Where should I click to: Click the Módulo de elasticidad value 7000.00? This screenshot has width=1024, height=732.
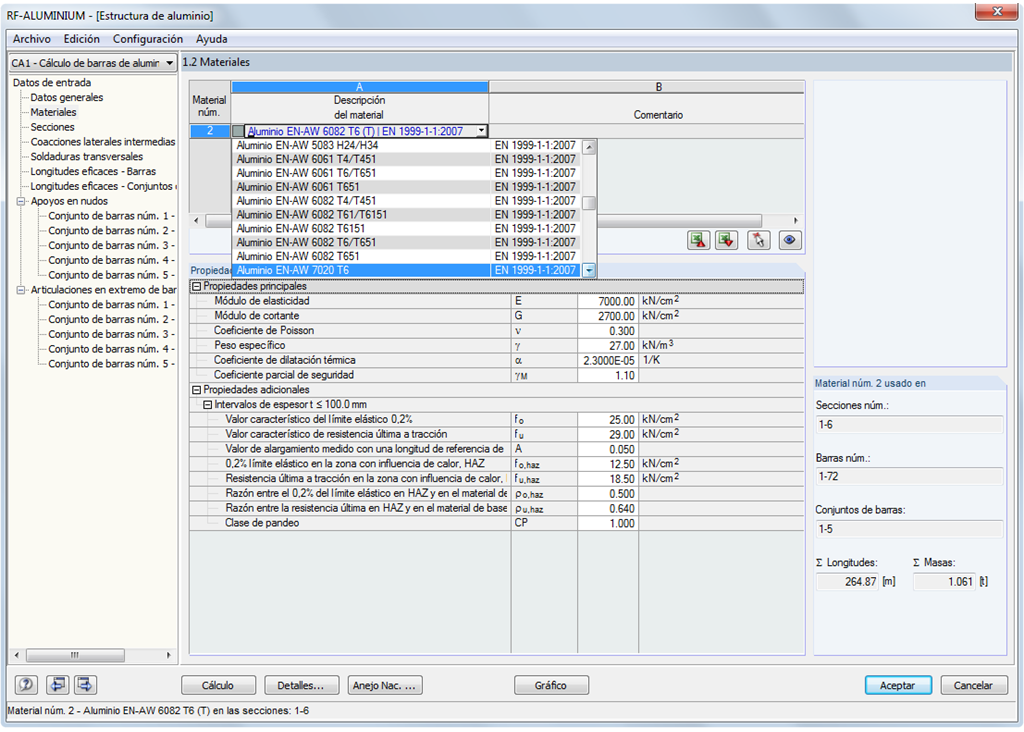pos(608,302)
